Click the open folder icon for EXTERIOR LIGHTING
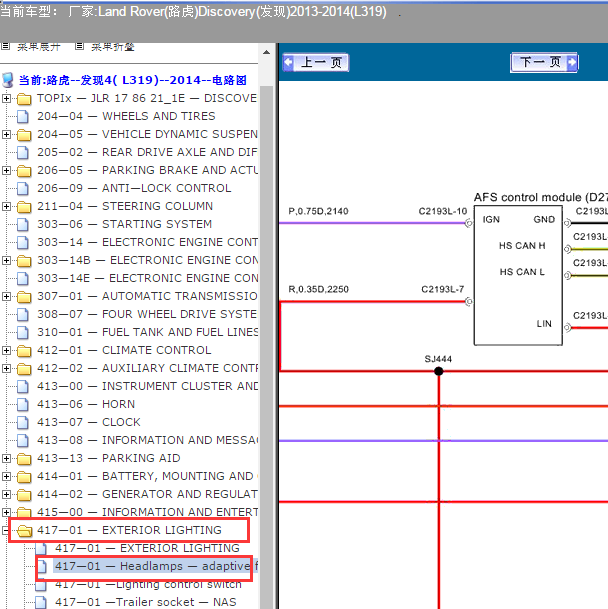 [24, 530]
